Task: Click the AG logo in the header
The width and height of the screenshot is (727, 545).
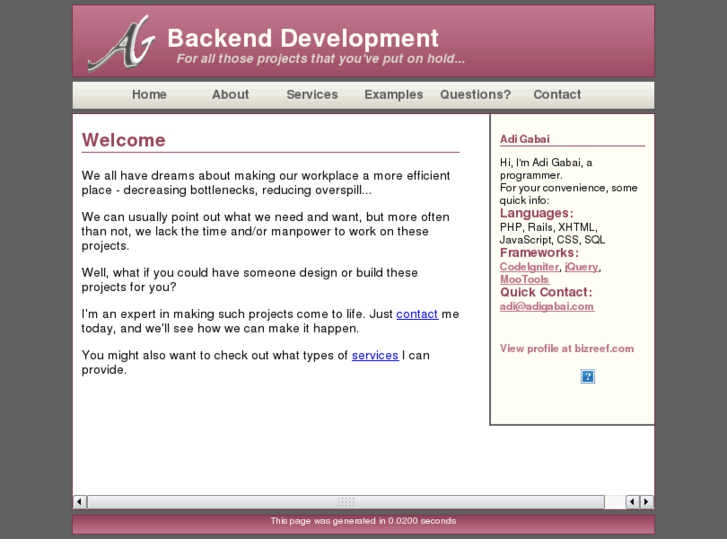Action: pyautogui.click(x=121, y=43)
